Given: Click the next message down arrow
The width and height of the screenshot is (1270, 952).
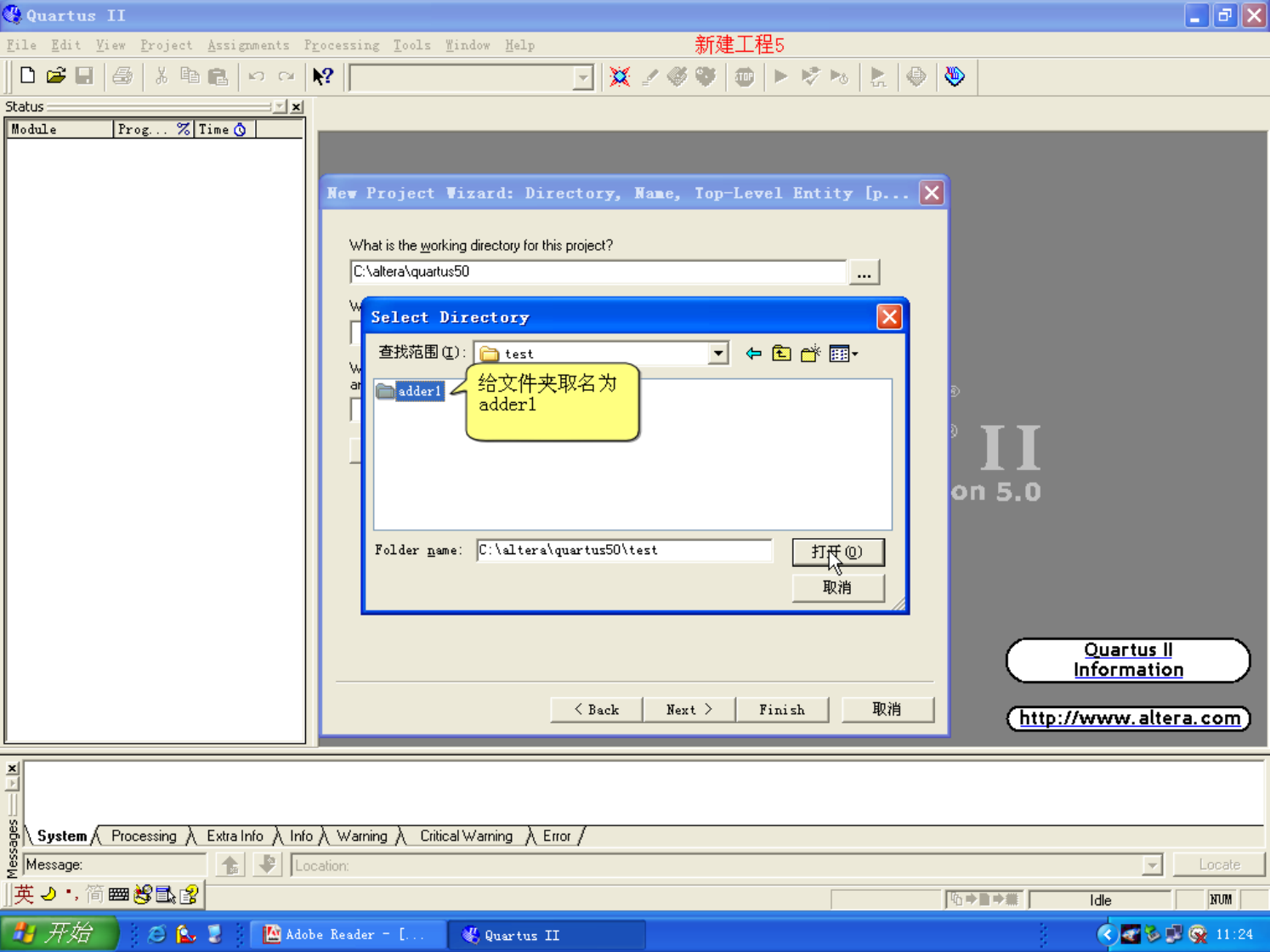Looking at the screenshot, I should 267,865.
